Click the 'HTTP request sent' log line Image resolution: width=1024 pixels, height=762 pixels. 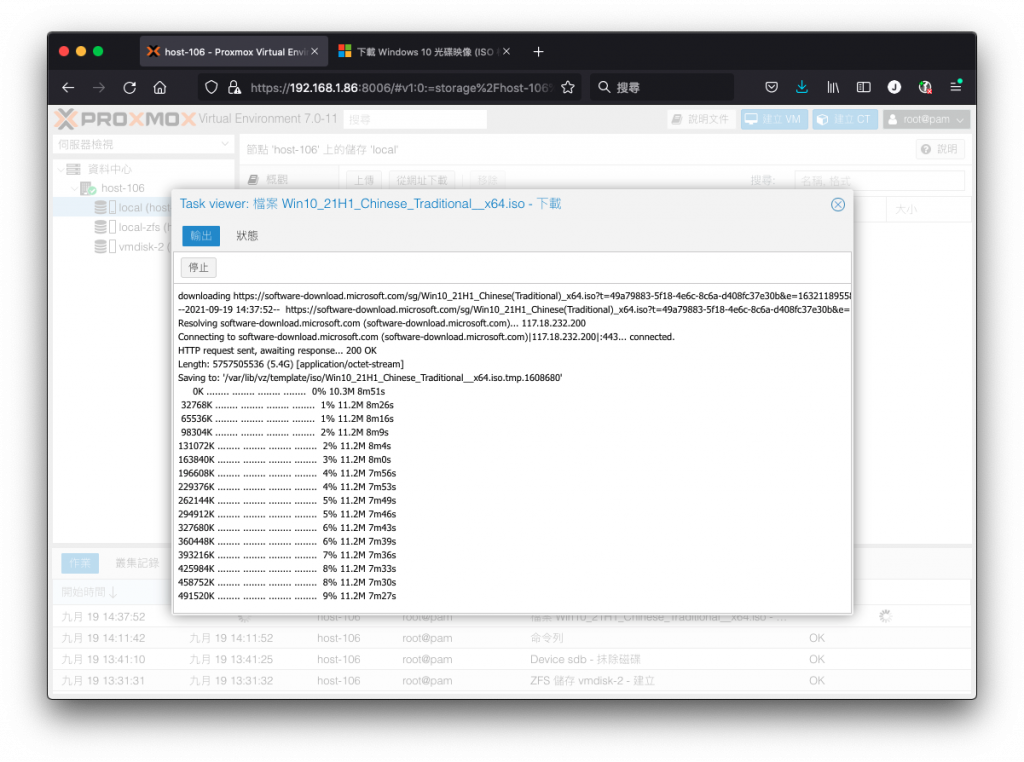coord(277,351)
